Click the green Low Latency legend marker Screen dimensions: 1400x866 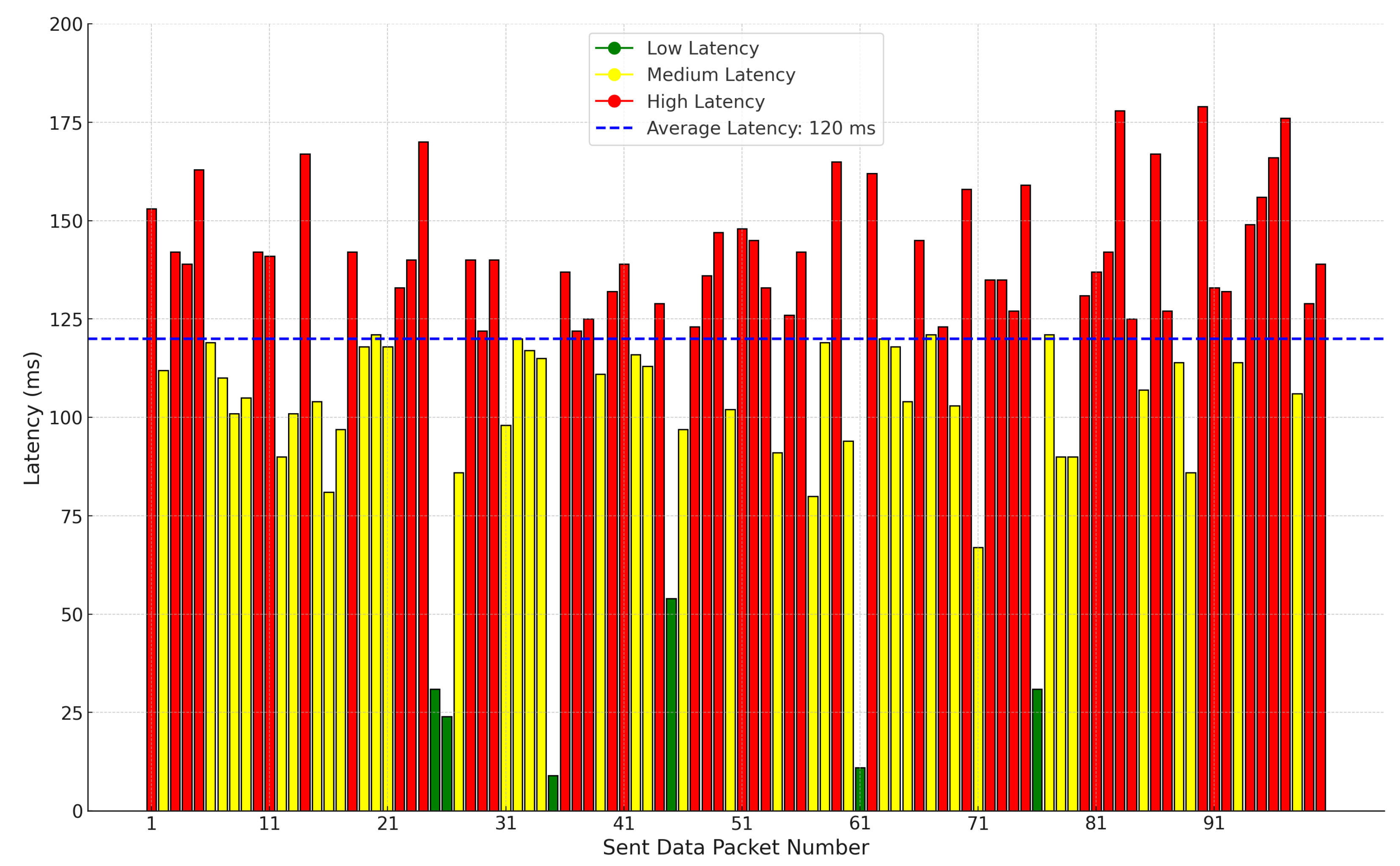(x=614, y=48)
